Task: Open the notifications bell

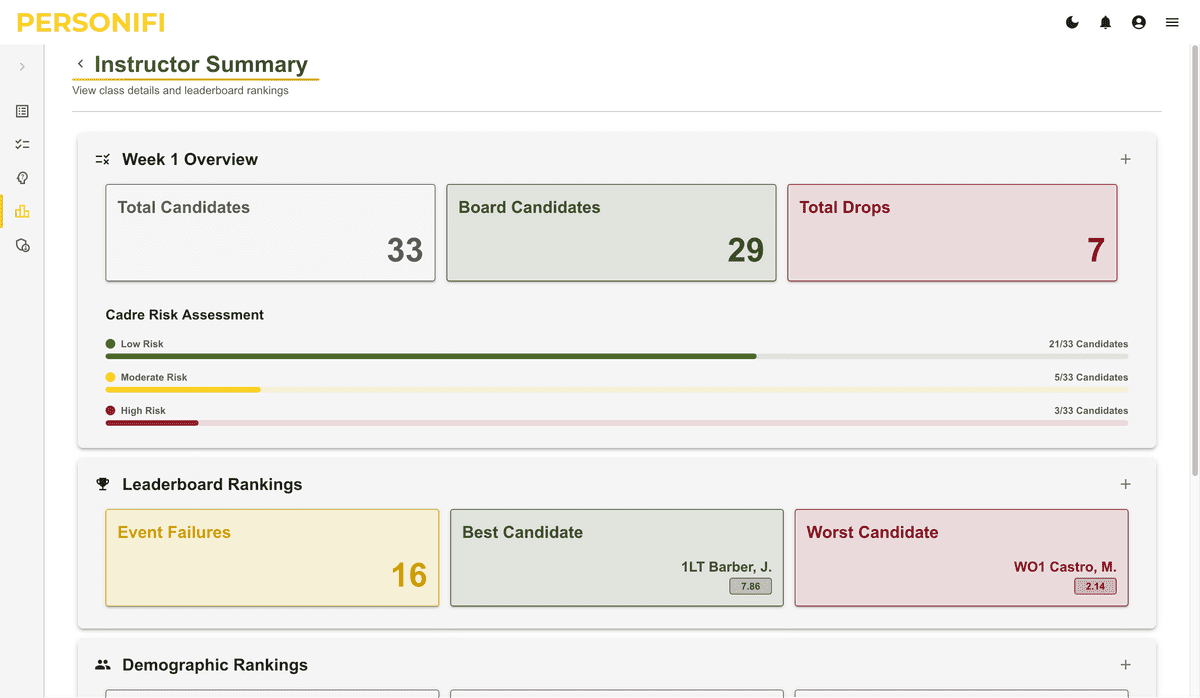Action: (x=1105, y=22)
